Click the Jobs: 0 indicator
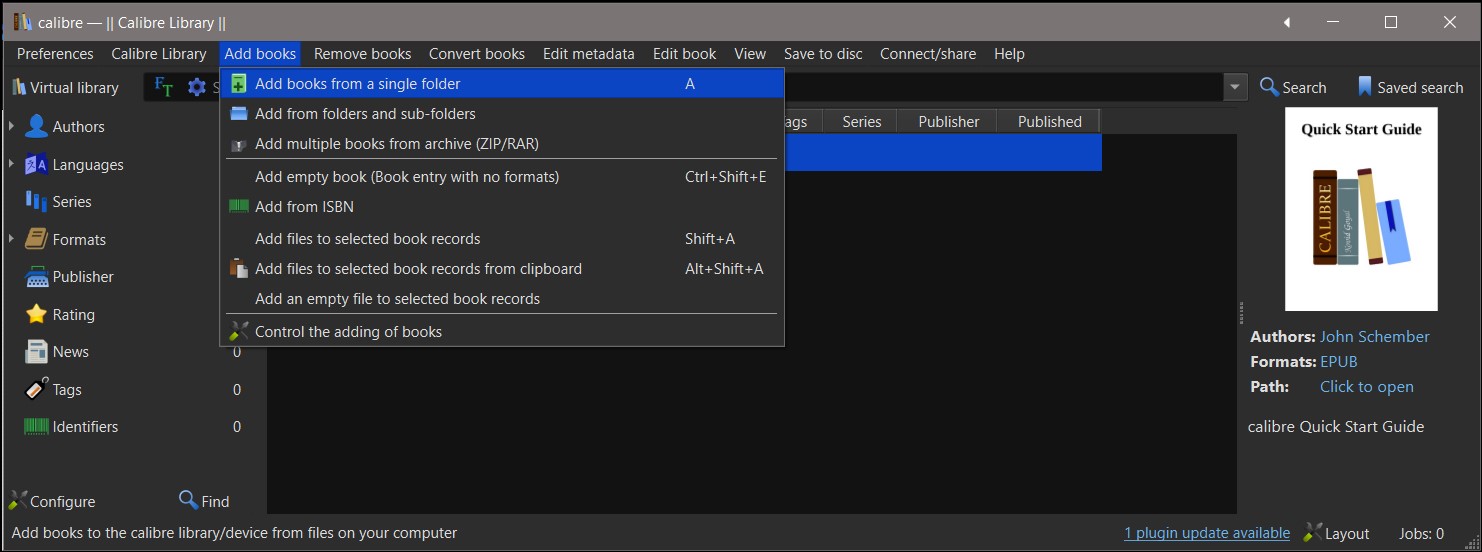 [1422, 534]
